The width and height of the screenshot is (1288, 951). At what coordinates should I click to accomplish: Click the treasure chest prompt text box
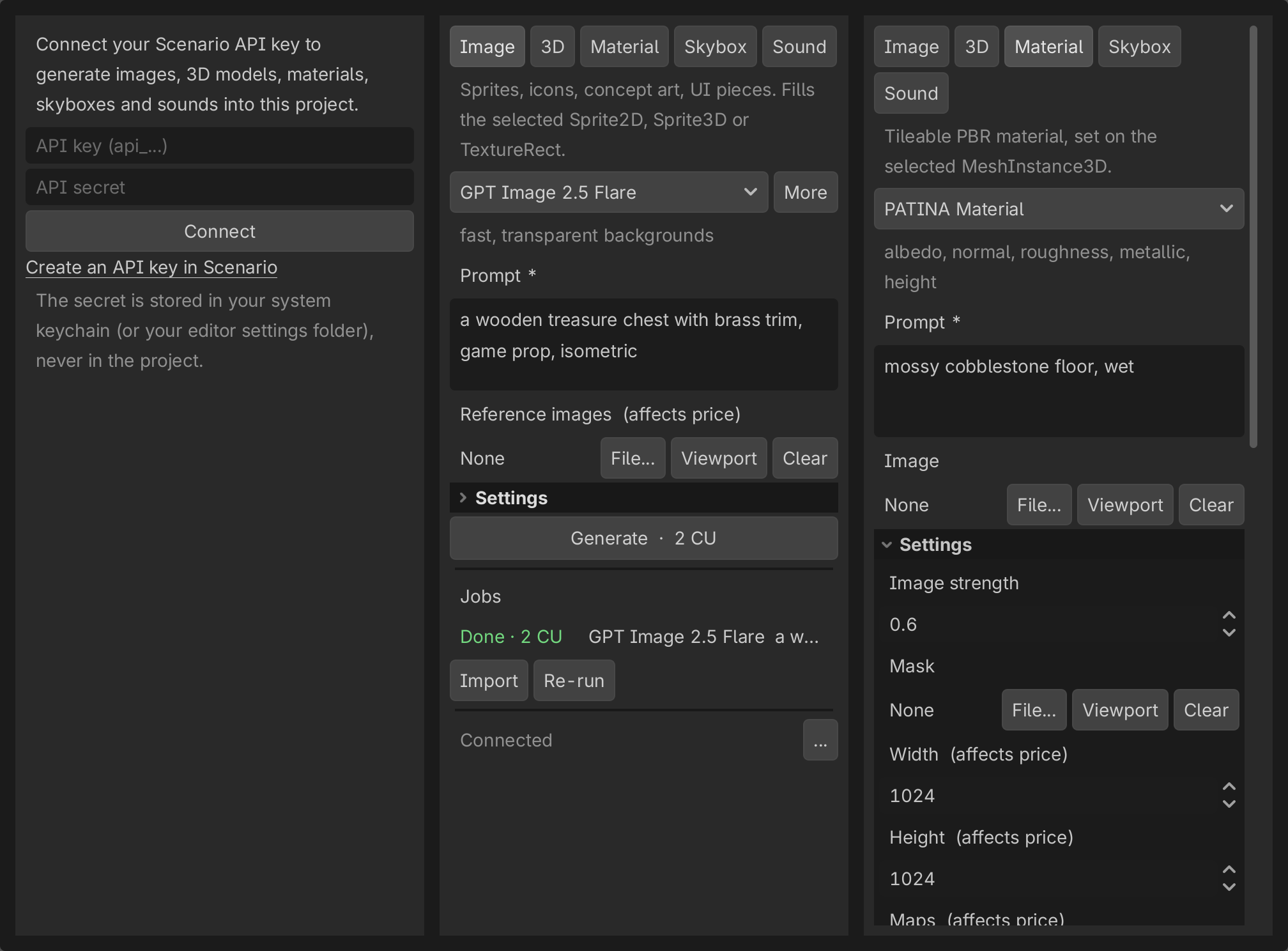644,344
